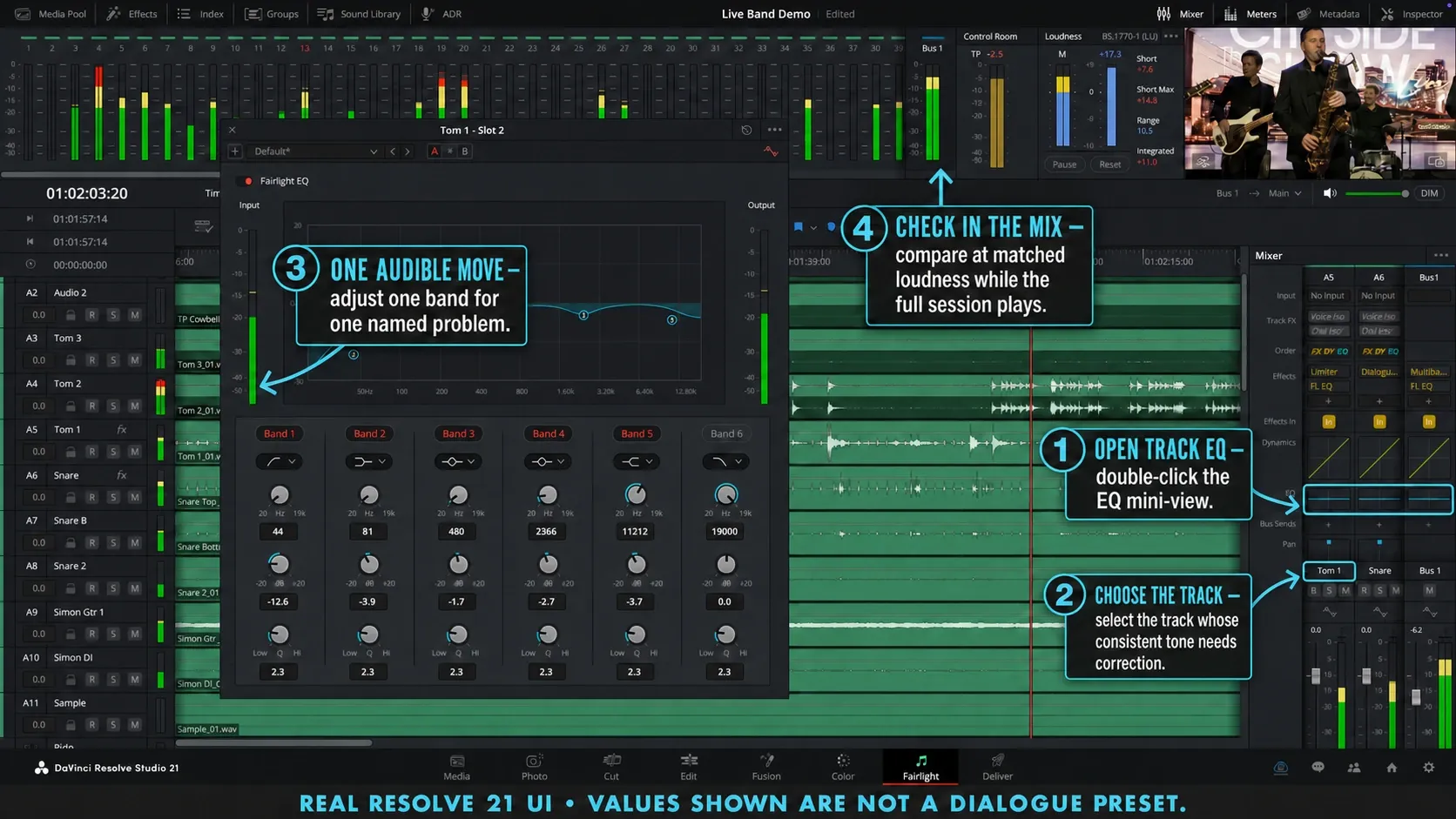Open the Effects panel
This screenshot has width=1456, height=819.
[x=132, y=14]
